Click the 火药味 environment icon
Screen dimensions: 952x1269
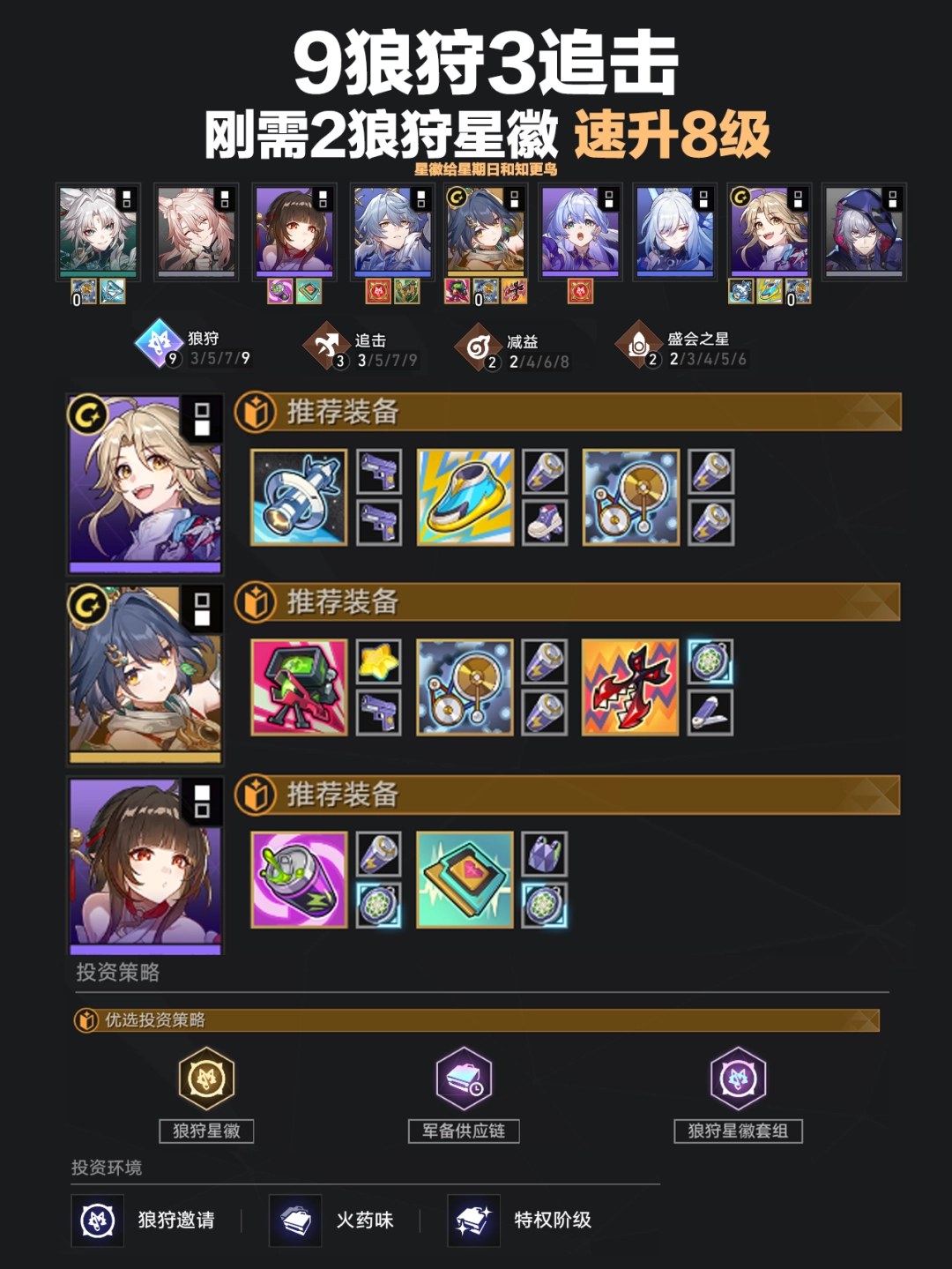pyautogui.click(x=295, y=1220)
